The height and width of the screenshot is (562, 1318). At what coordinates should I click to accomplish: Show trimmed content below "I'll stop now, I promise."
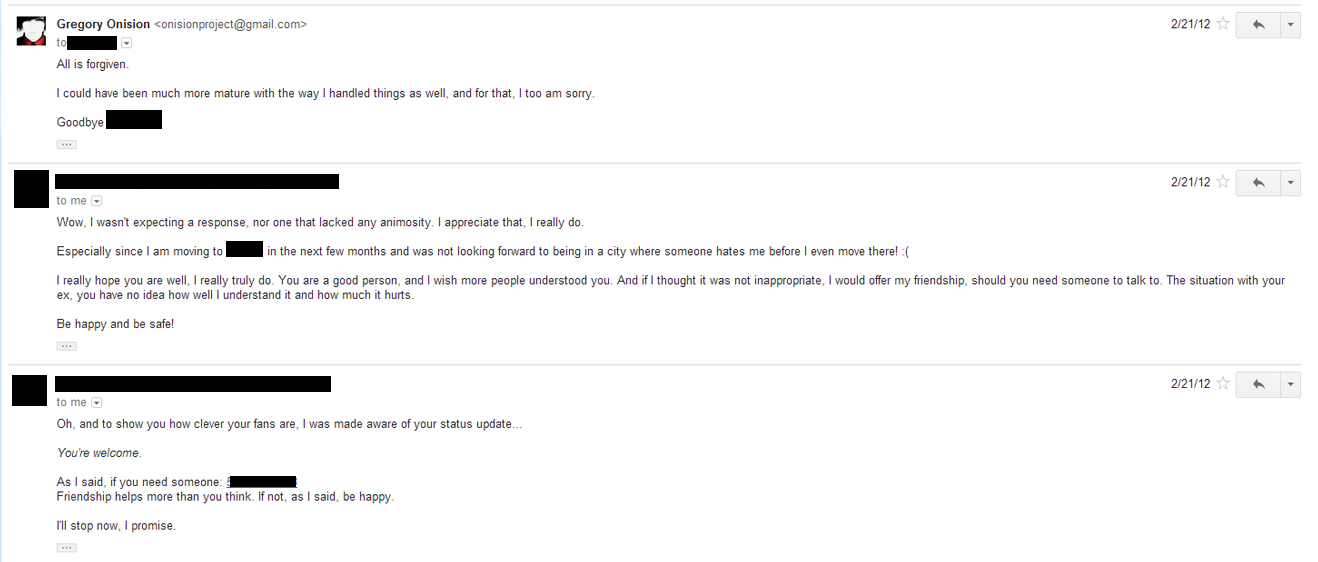click(66, 548)
